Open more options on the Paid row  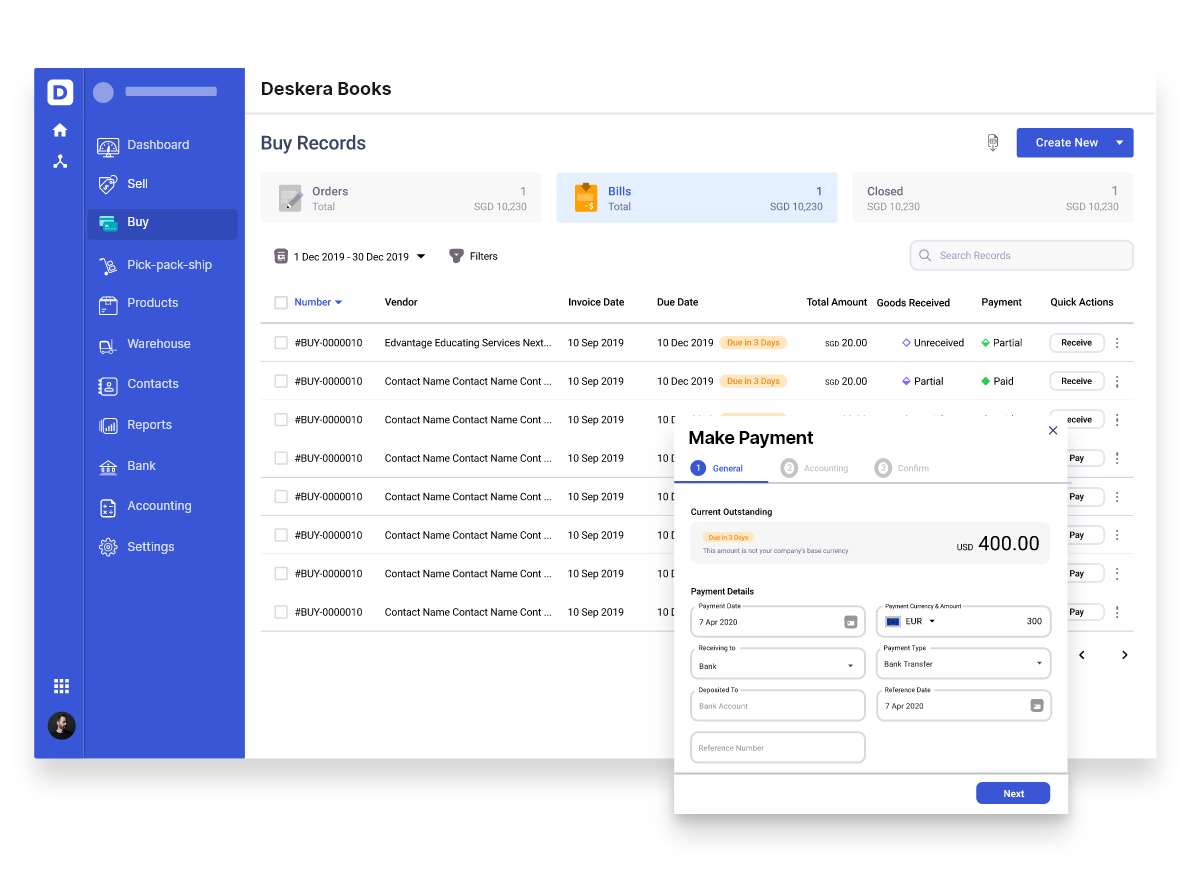click(1117, 381)
